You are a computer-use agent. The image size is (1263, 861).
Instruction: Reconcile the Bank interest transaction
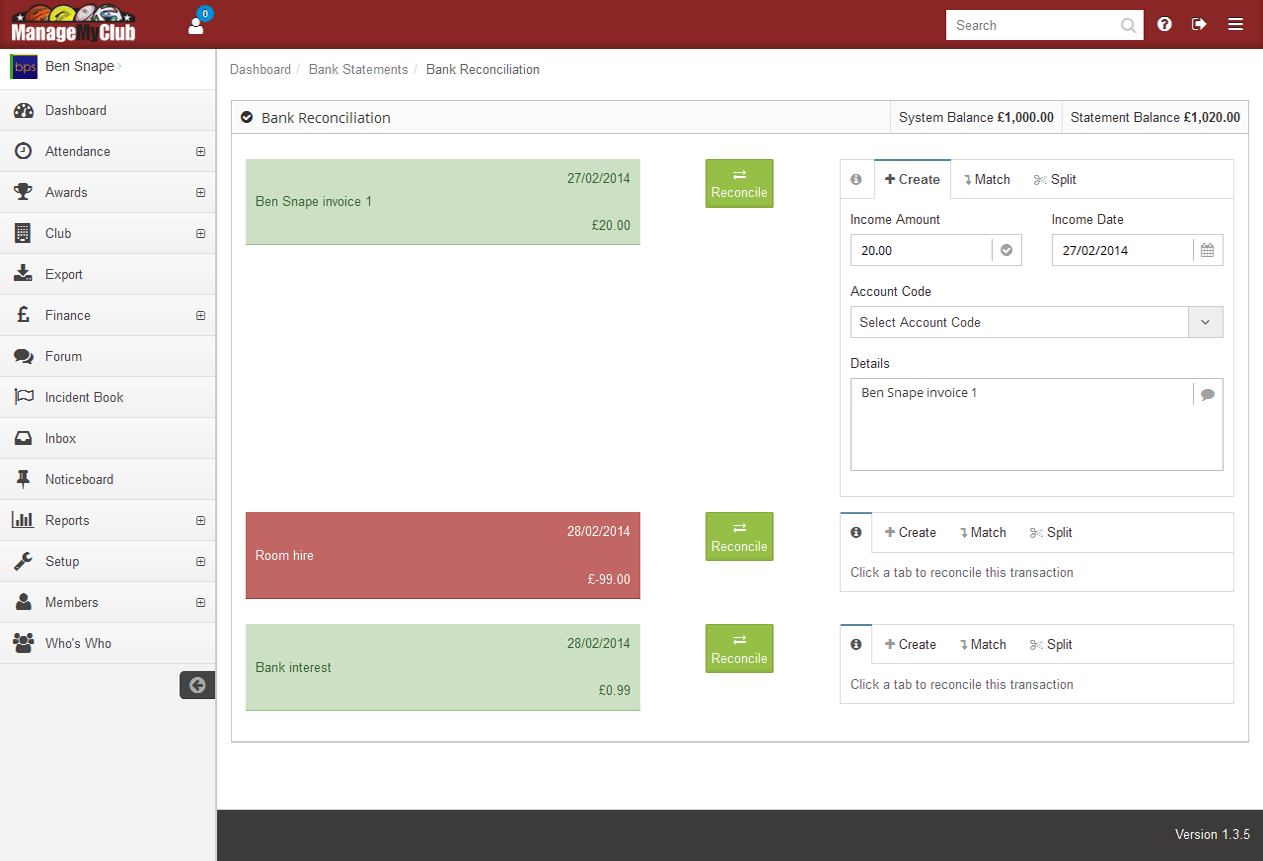pyautogui.click(x=739, y=649)
